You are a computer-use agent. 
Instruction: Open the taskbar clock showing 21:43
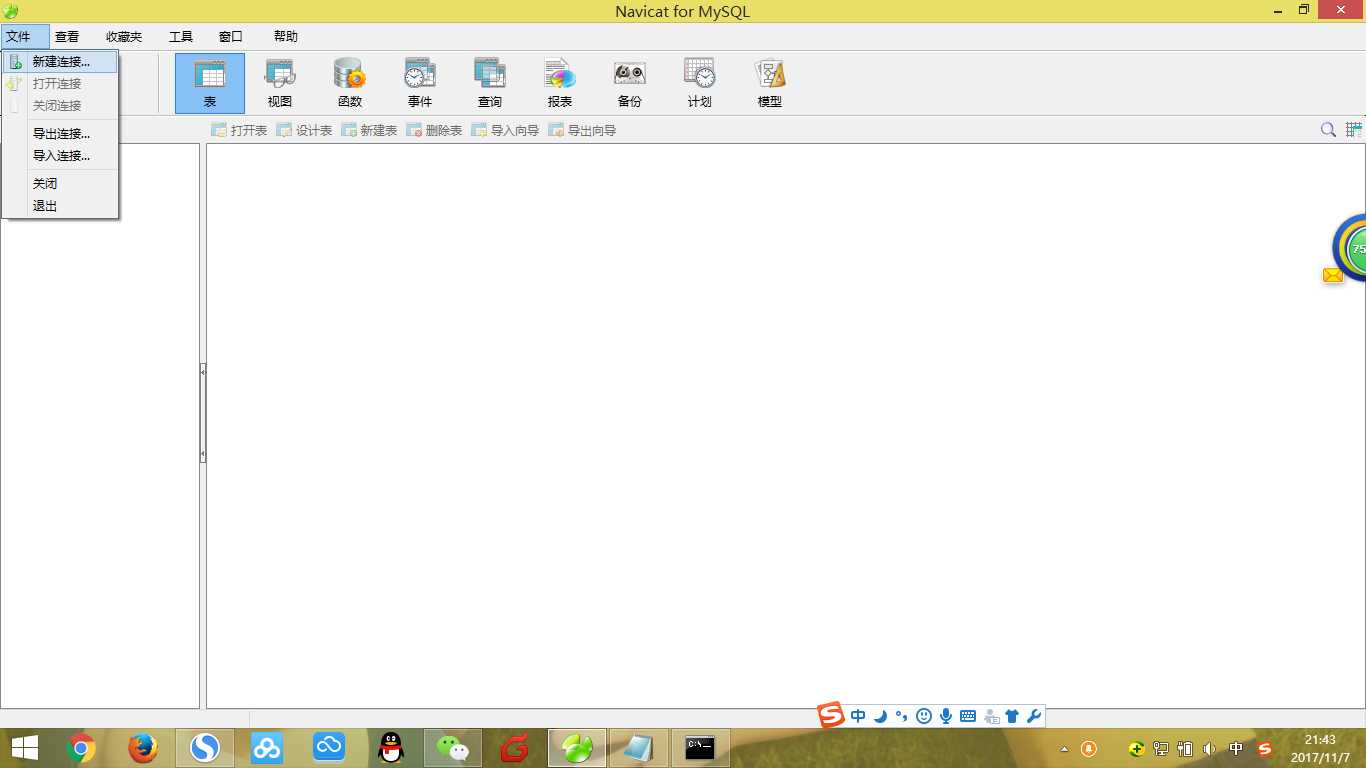[x=1320, y=748]
